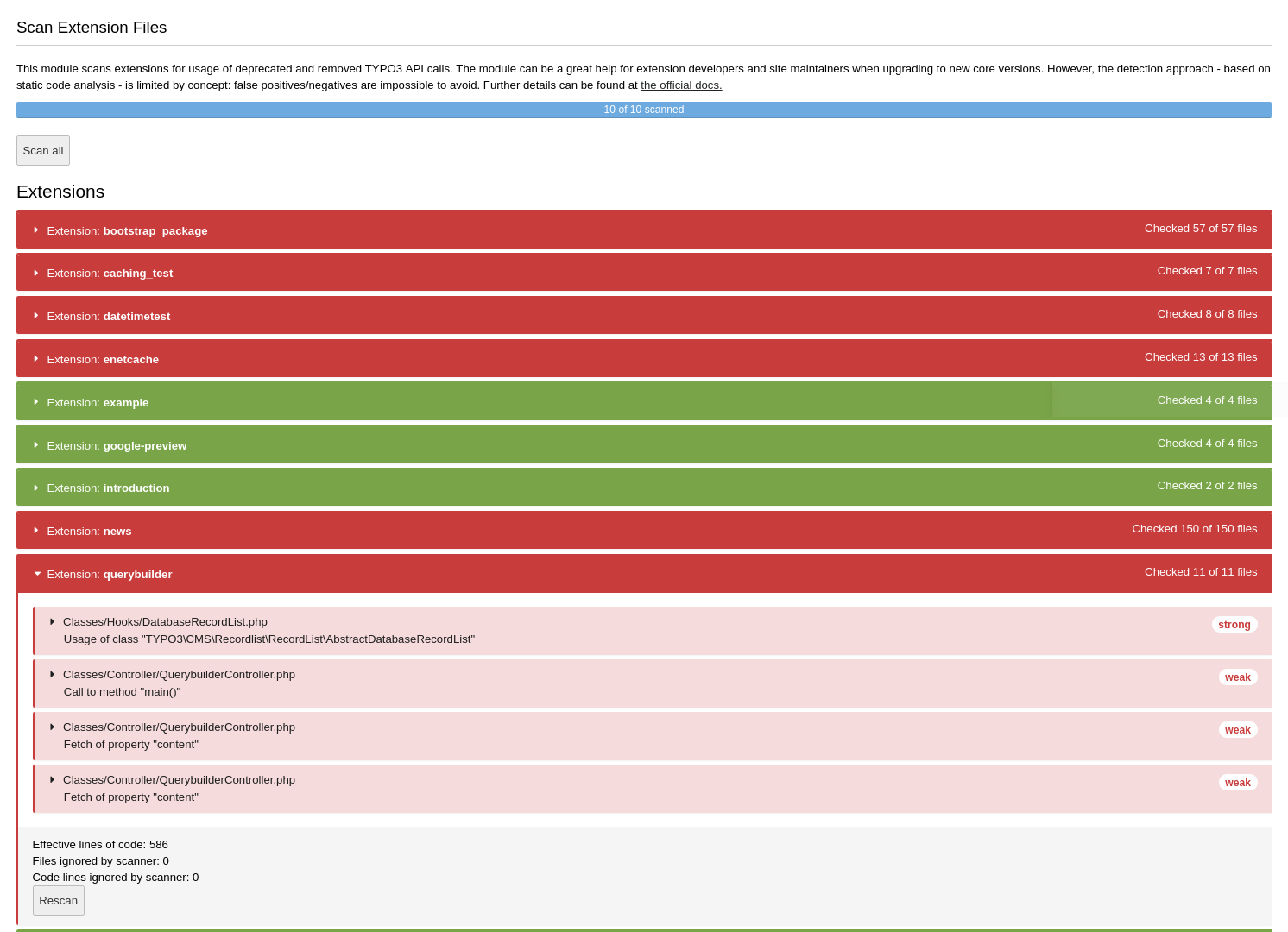Click Checked 150 of 150 files label
Viewport: 1288px width, 932px height.
point(1194,529)
